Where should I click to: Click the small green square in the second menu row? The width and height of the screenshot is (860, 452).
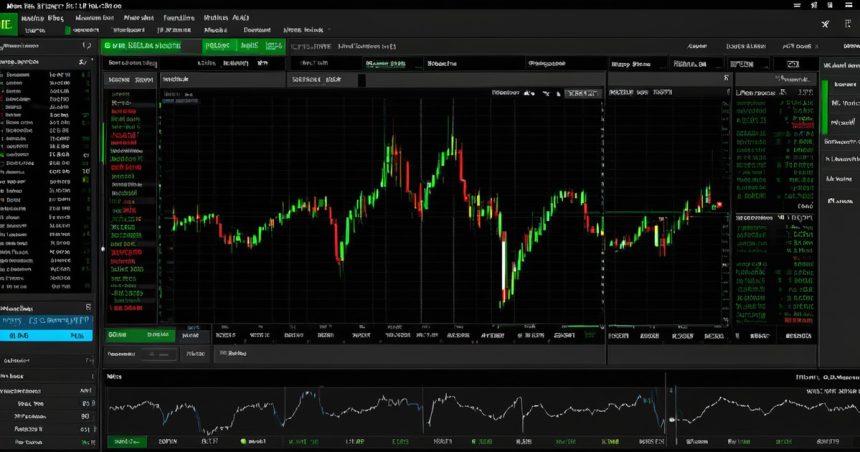[68, 30]
